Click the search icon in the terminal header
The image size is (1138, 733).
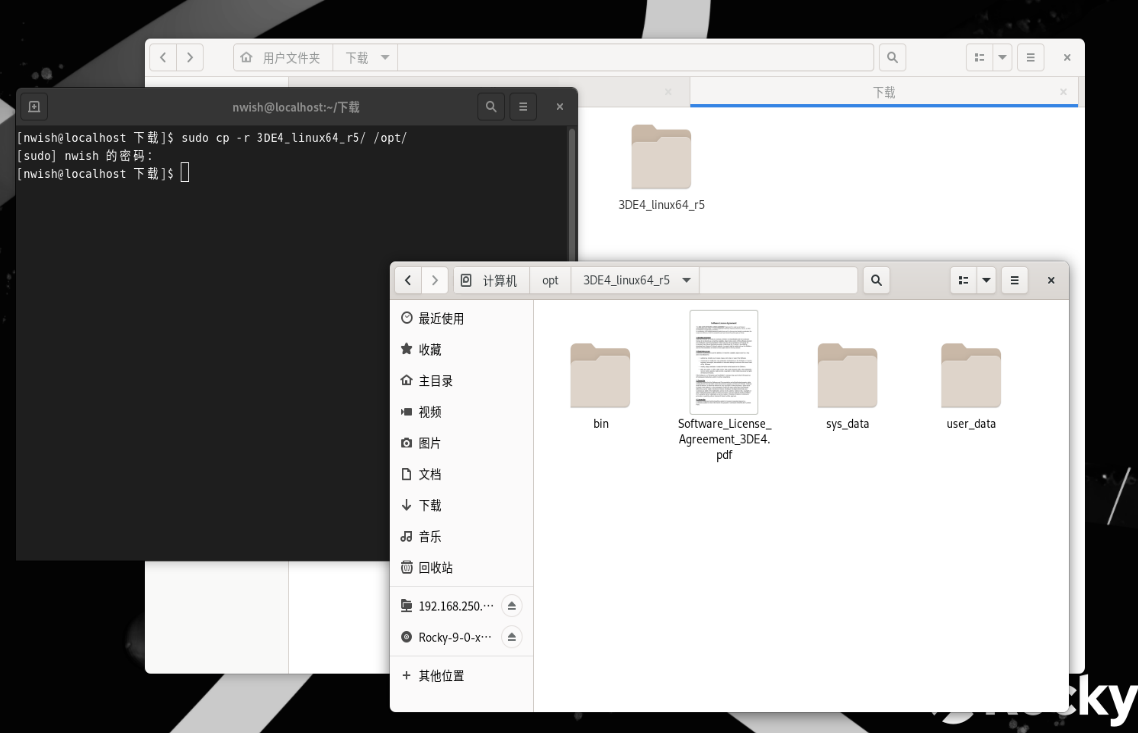[x=490, y=107]
